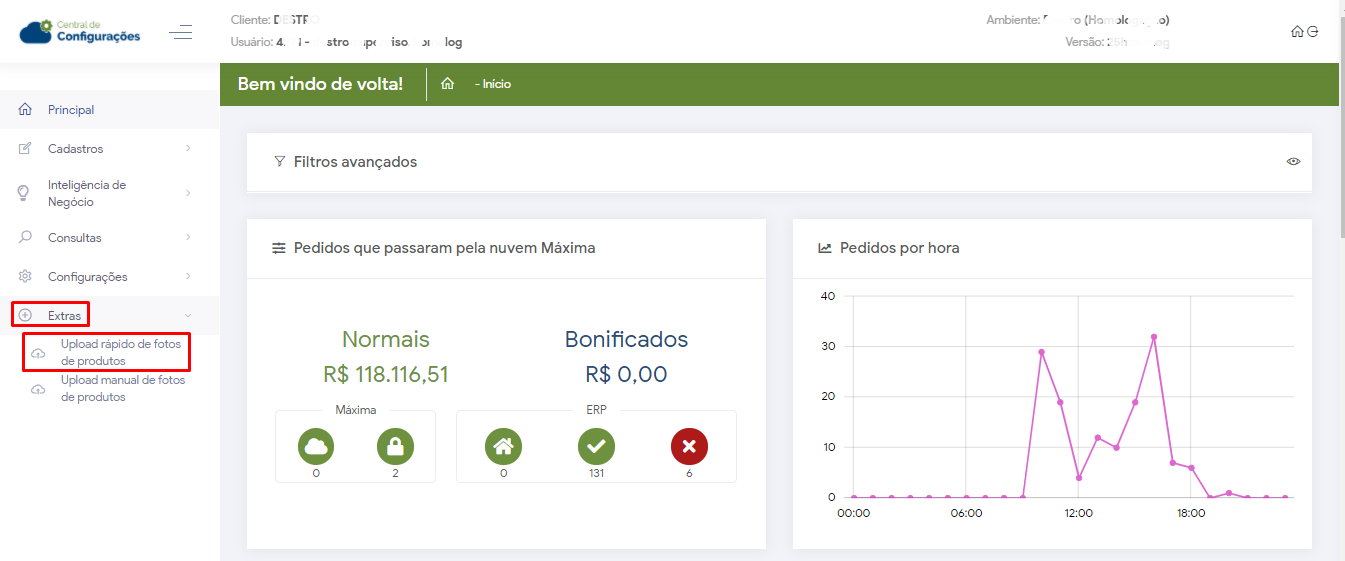Click the green cloud icon under Máxima
This screenshot has height=561, width=1345.
(x=316, y=446)
